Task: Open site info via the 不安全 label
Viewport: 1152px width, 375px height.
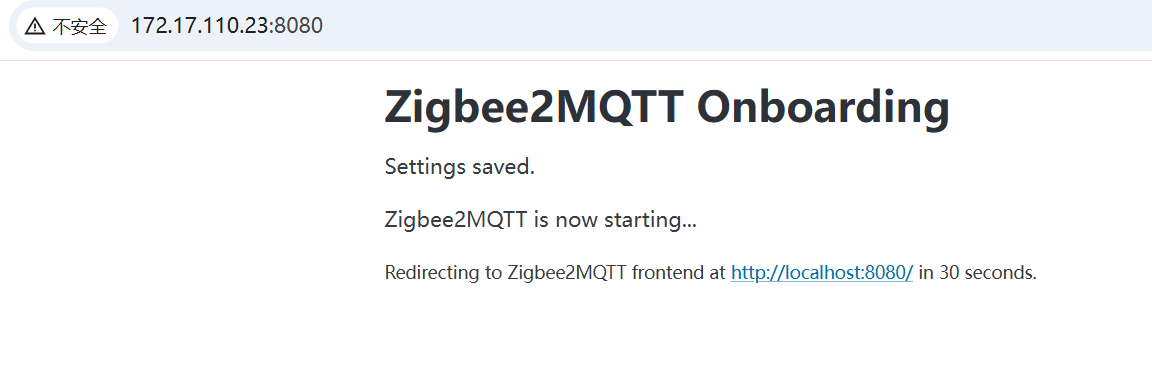Action: [79, 26]
